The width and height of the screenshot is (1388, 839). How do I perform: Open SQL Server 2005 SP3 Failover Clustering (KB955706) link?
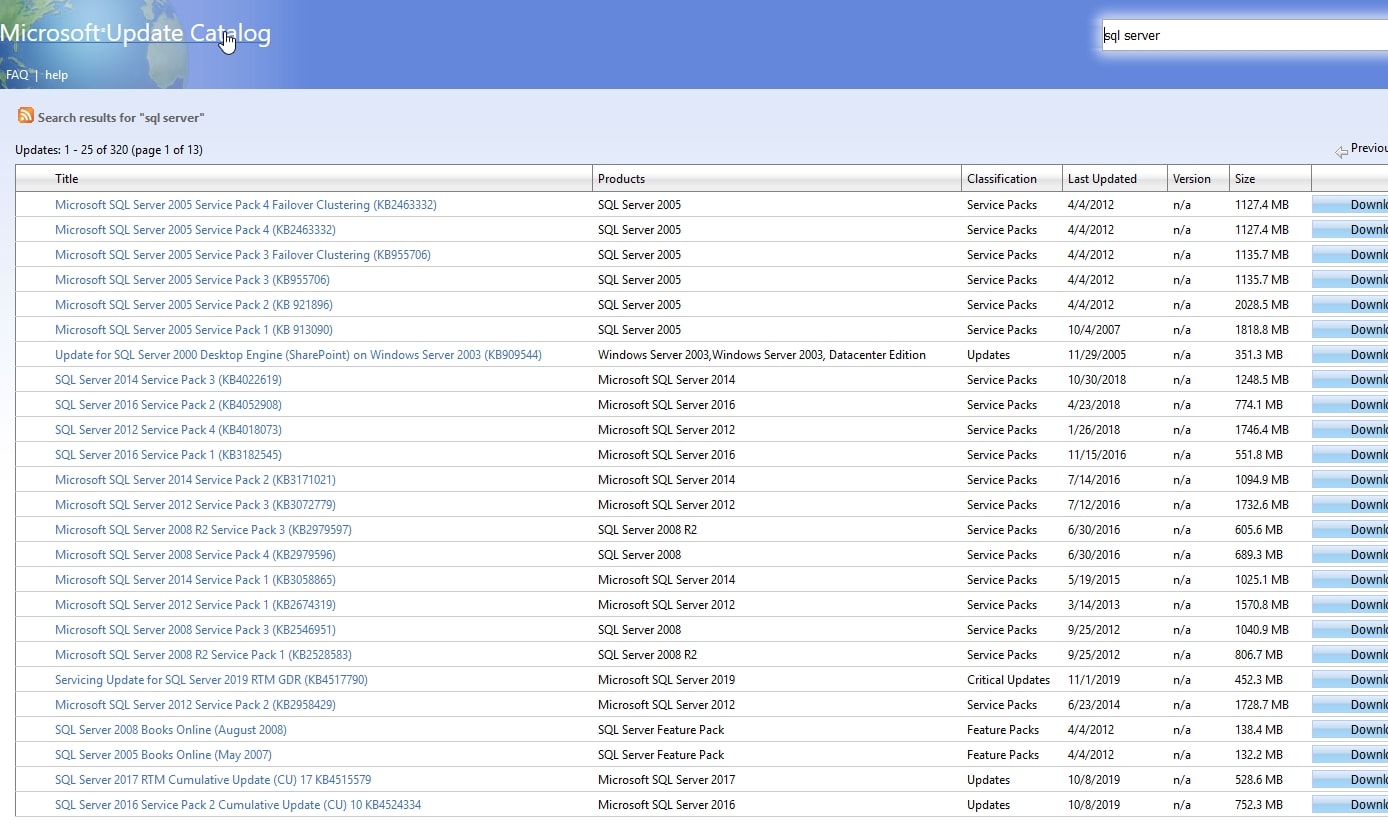point(243,255)
